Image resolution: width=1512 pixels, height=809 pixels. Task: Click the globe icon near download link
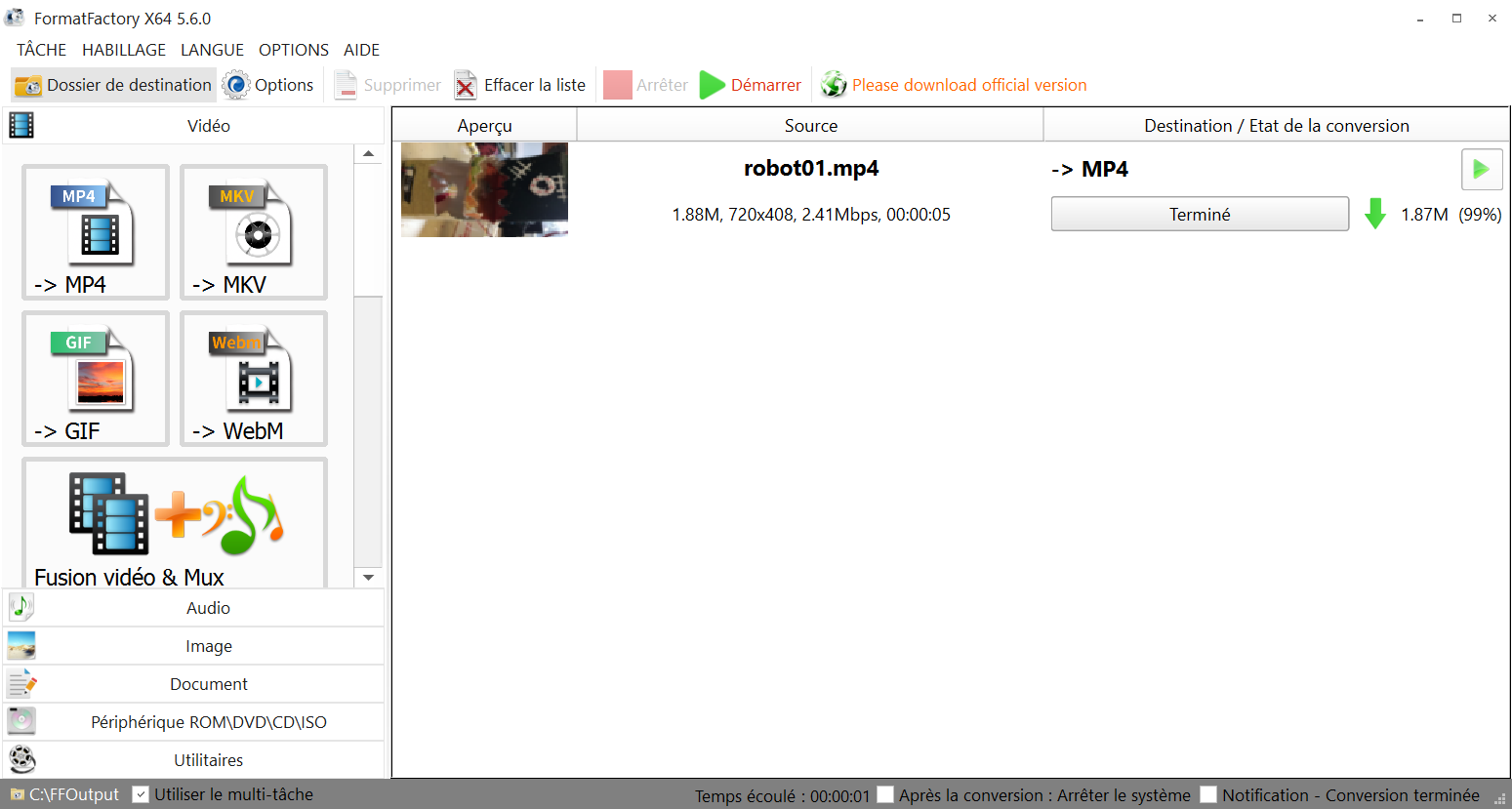point(834,85)
